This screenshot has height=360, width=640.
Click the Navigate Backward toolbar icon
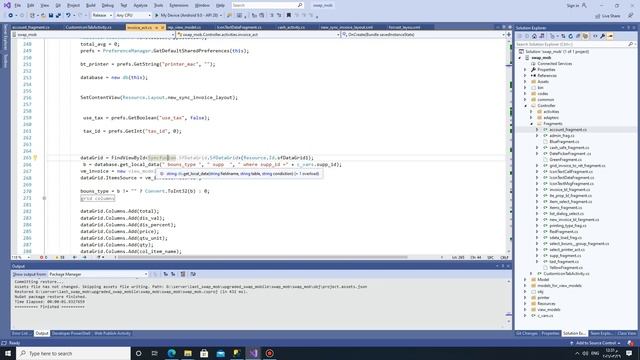tap(11, 16)
